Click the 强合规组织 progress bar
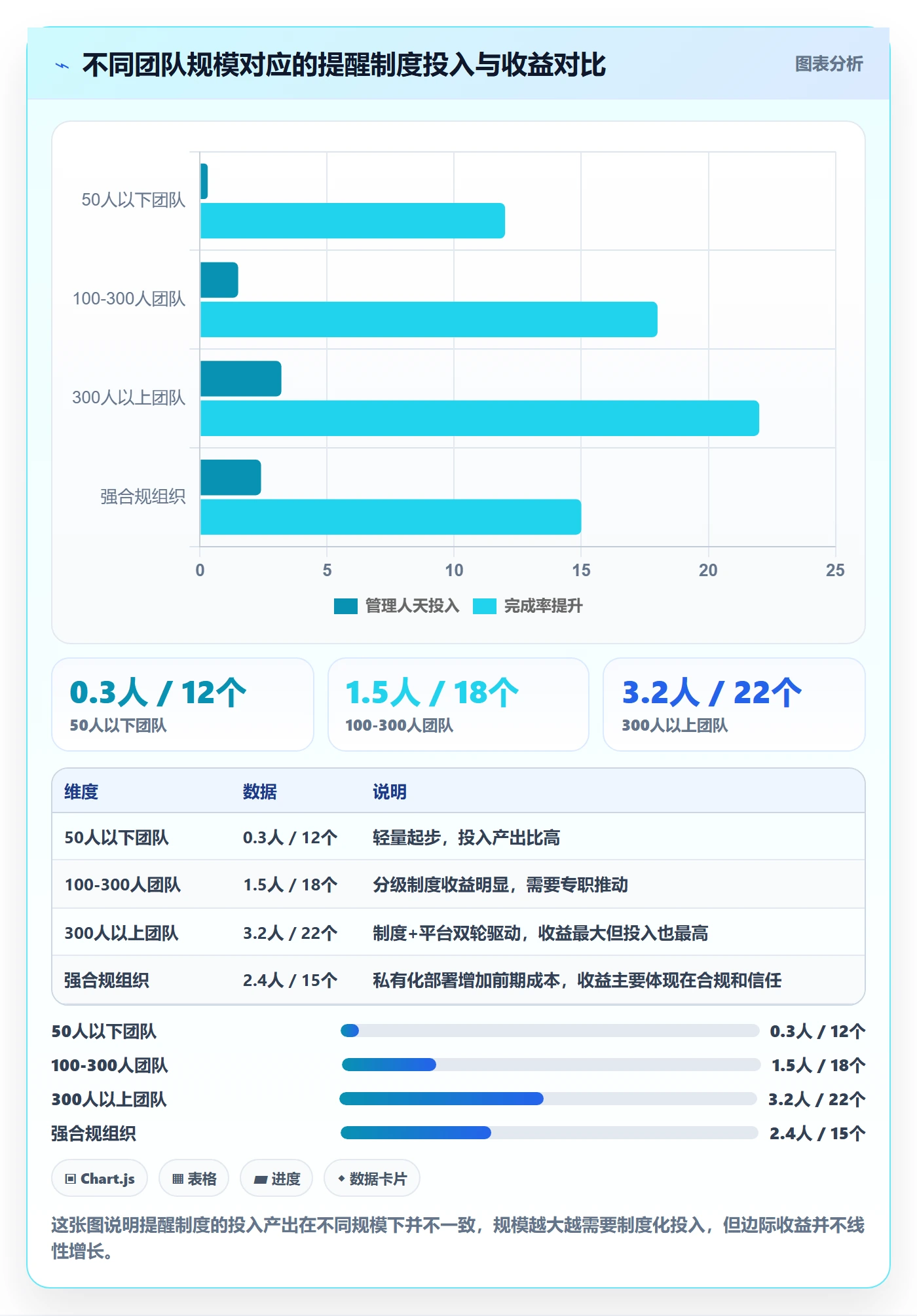This screenshot has width=917, height=1316. [x=550, y=1133]
